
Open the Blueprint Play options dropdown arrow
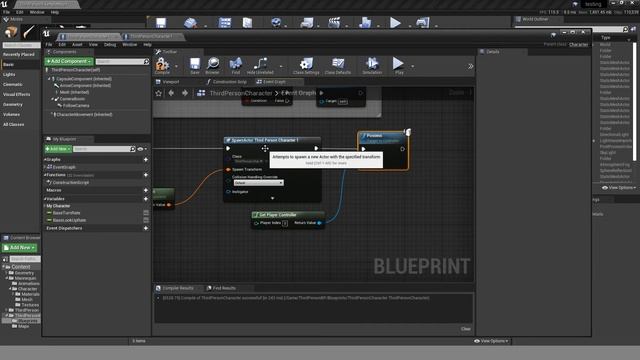coord(413,66)
